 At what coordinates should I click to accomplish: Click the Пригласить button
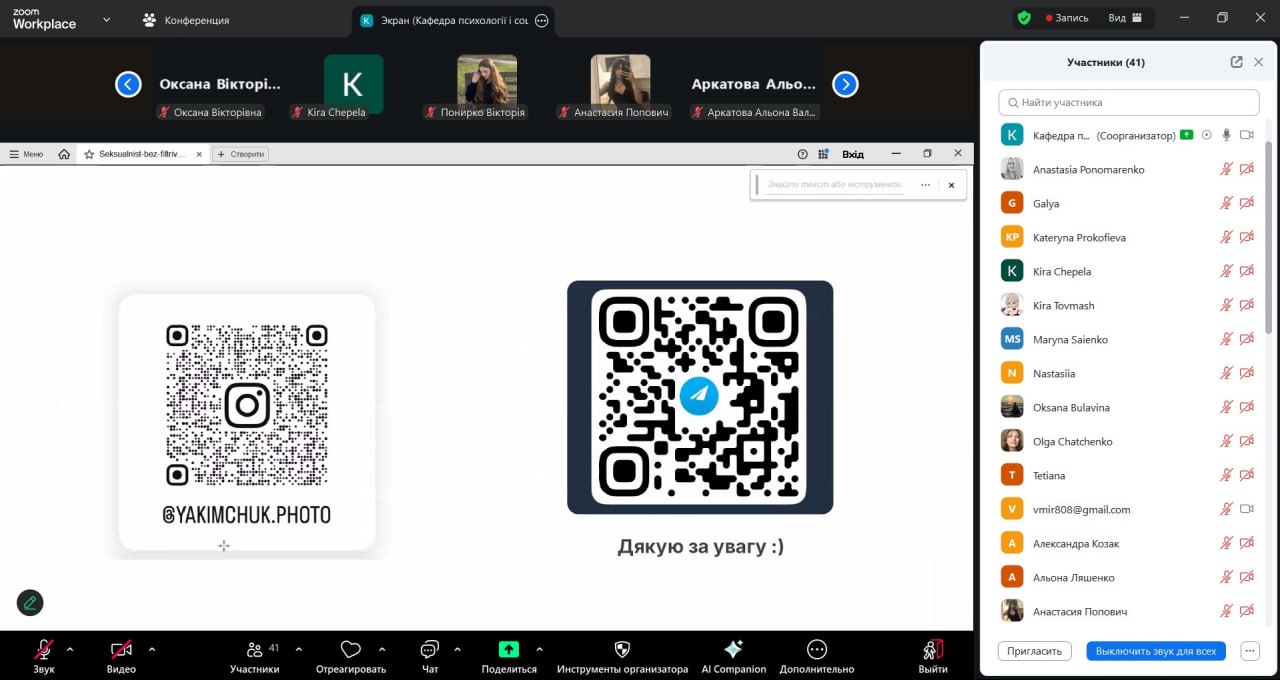tap(1034, 651)
